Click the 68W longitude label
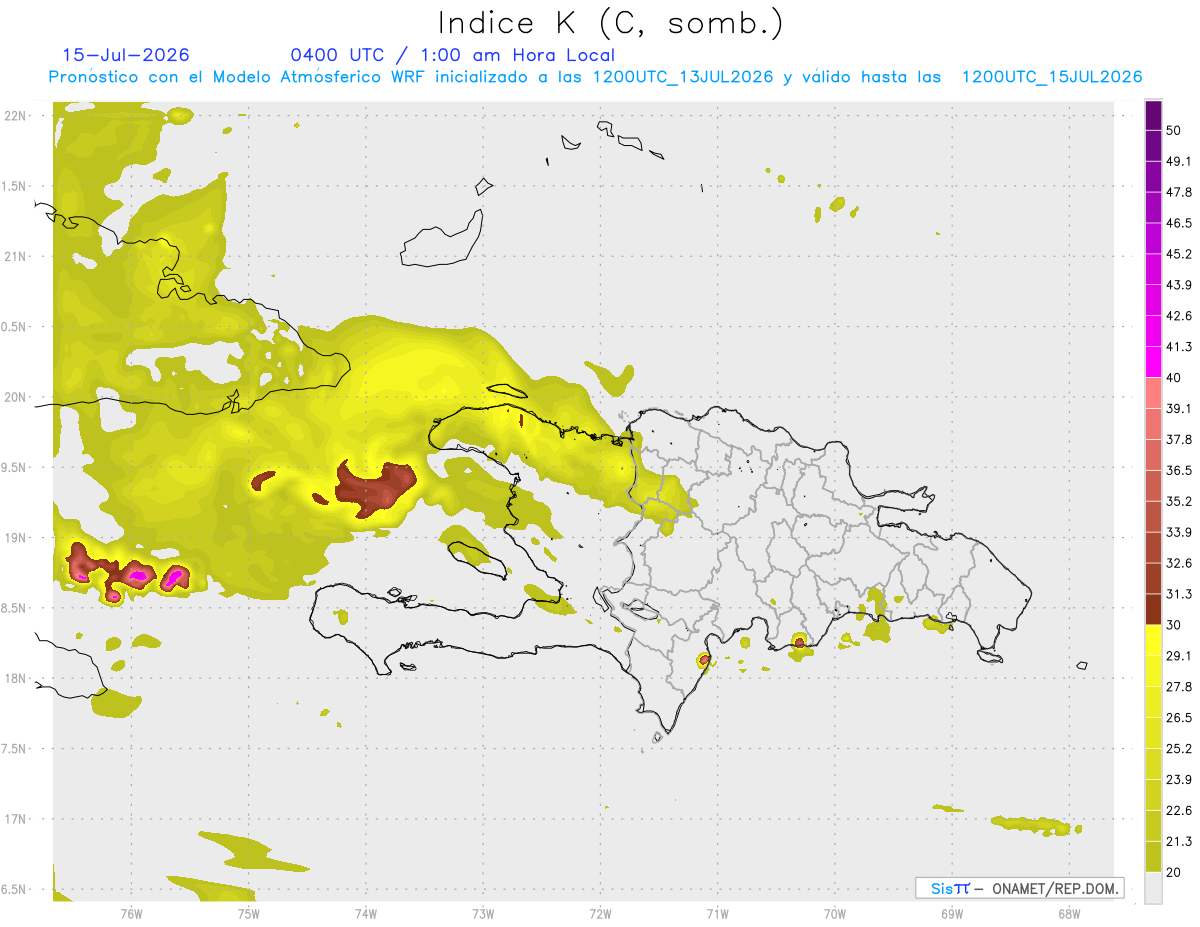 (x=1069, y=913)
